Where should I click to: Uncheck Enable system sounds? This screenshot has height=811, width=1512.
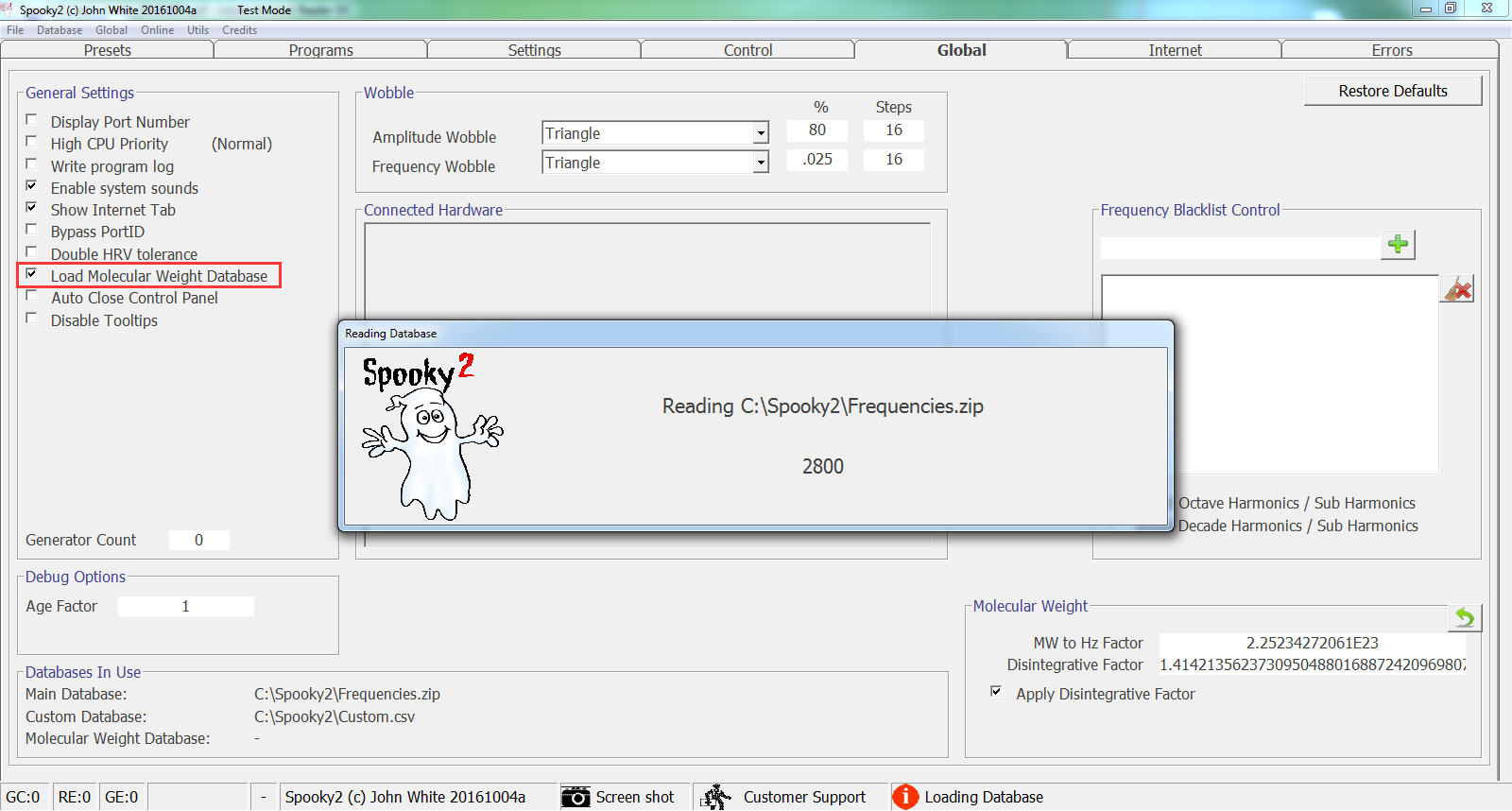click(31, 186)
